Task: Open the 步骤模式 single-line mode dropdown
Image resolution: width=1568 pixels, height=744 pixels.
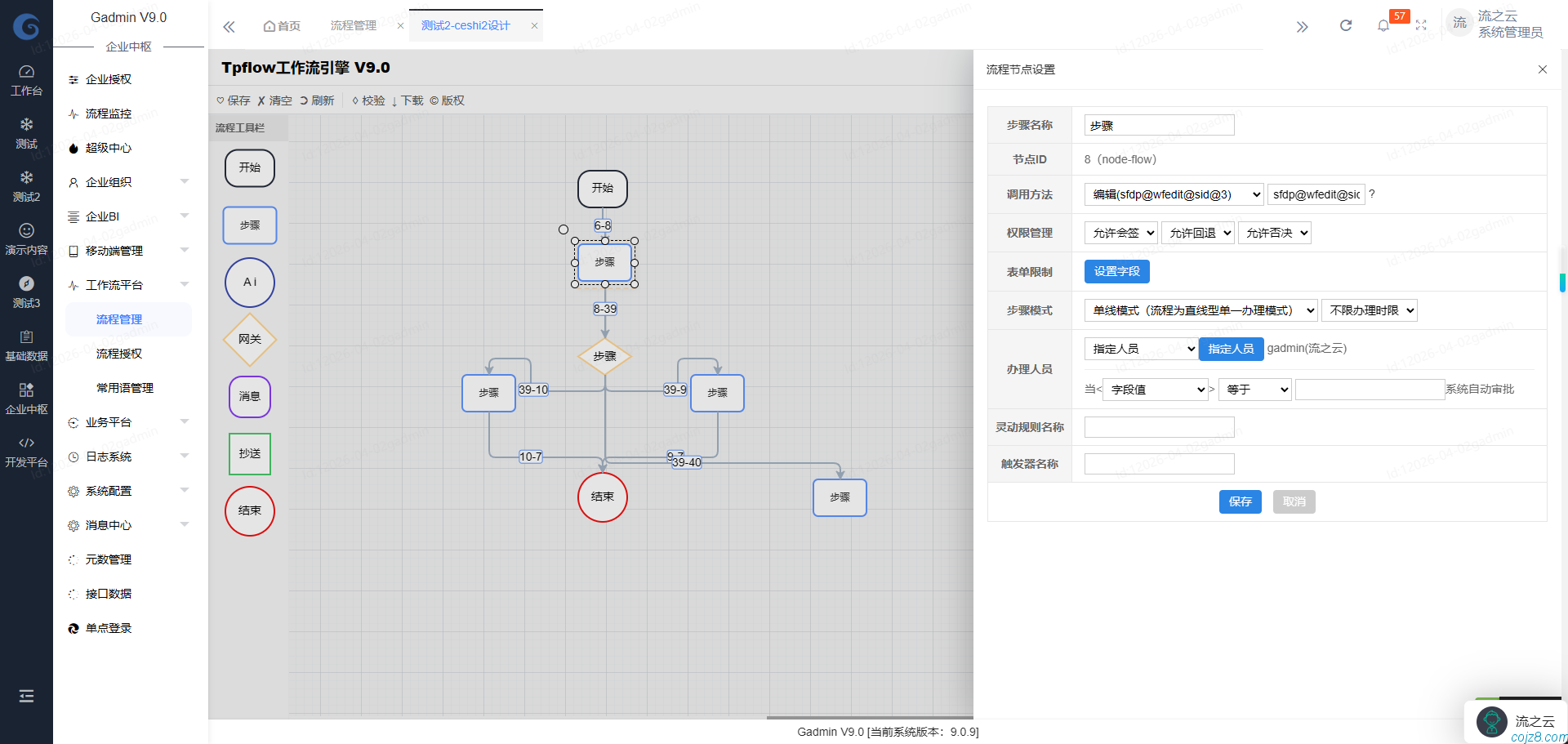Action: coord(1199,310)
